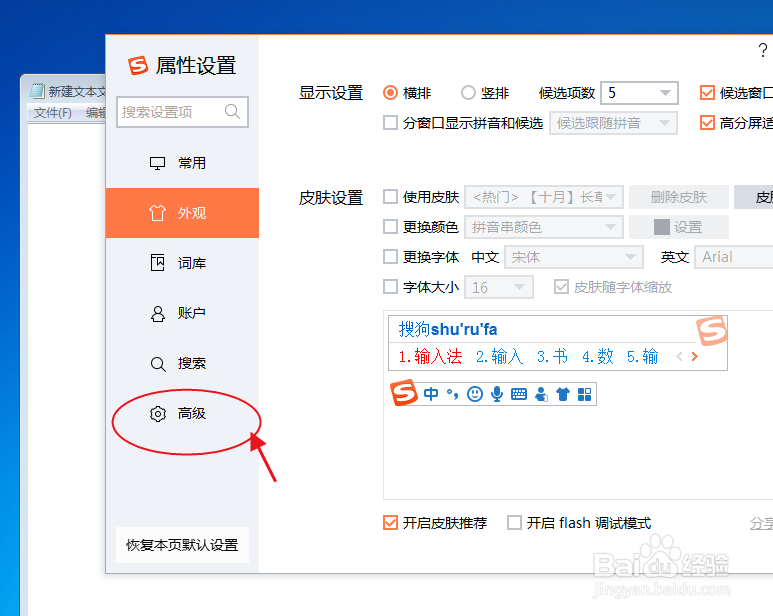
Task: Click the 搜索设置项 search field
Action: pyautogui.click(x=182, y=112)
